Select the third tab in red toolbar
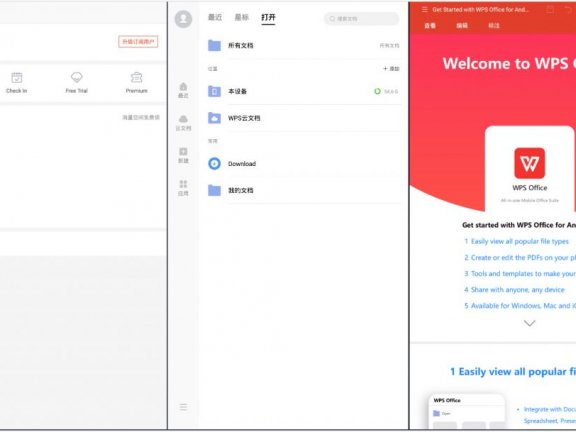This screenshot has height=432, width=576. click(x=494, y=25)
